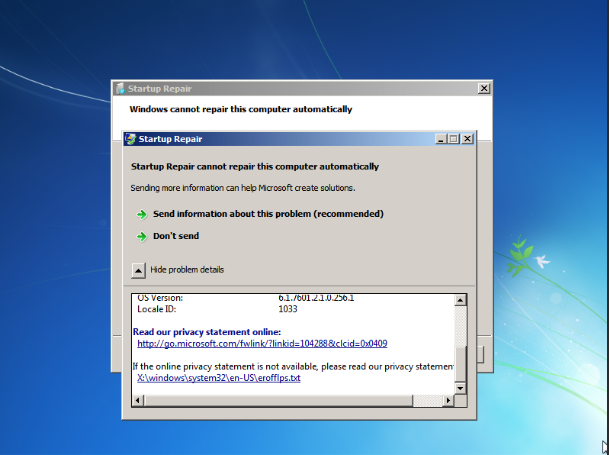Click the vertical scrollbar thumb in details
This screenshot has width=609, height=455.
(460, 364)
